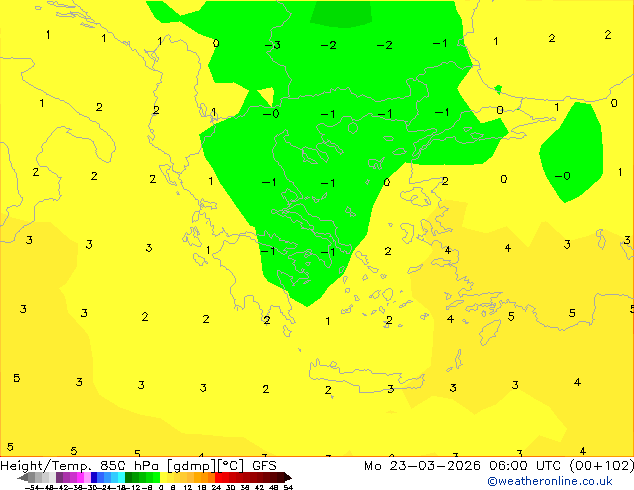Click the cyan legend color swatch
634x490 pixels.
122,478
